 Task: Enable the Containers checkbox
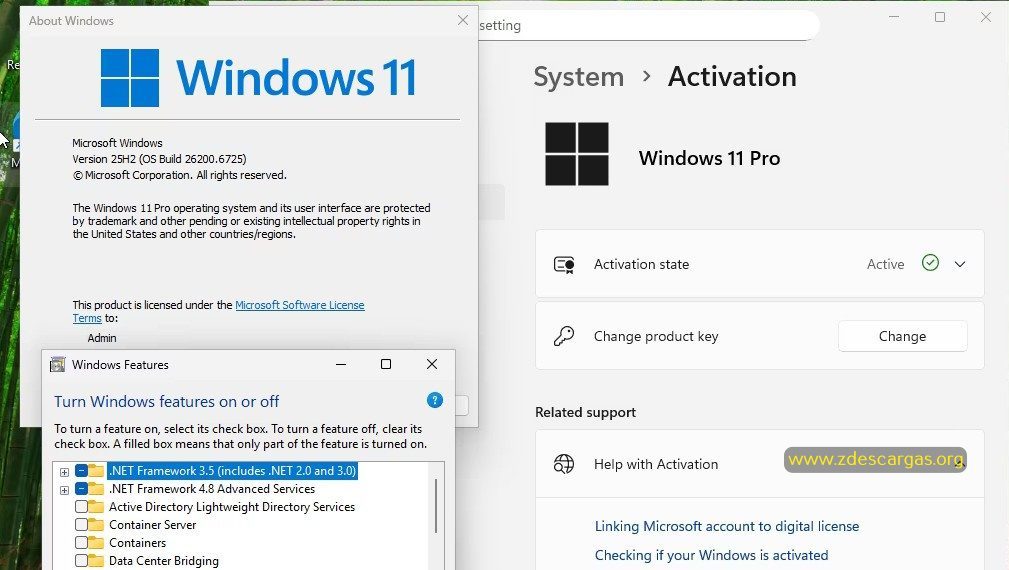tap(81, 542)
